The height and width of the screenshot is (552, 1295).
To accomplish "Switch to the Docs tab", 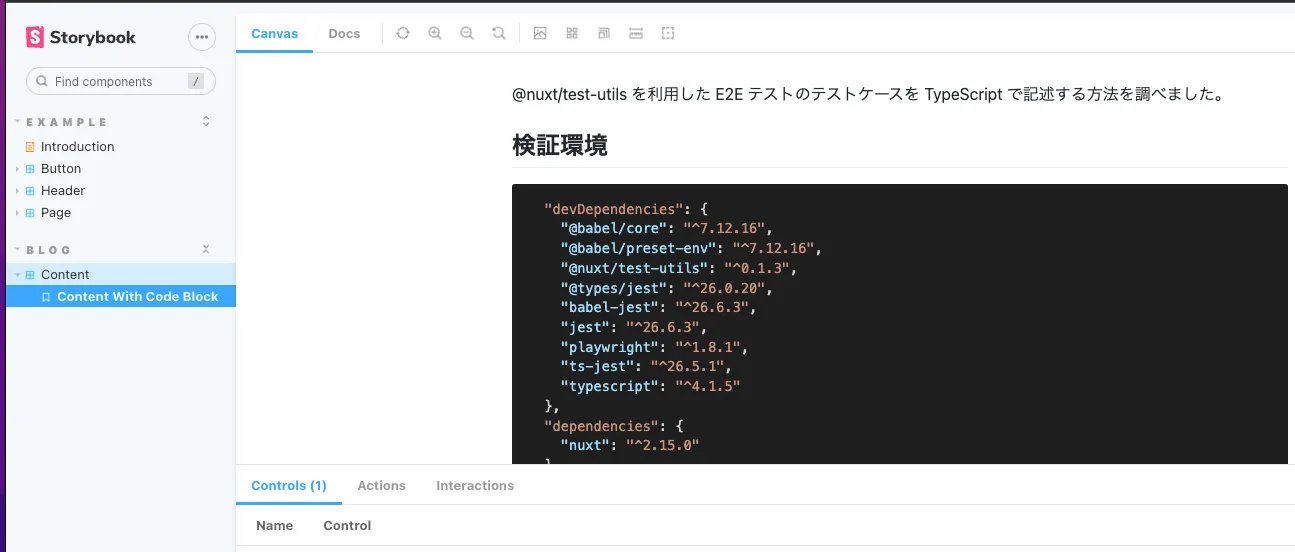I will (x=344, y=33).
